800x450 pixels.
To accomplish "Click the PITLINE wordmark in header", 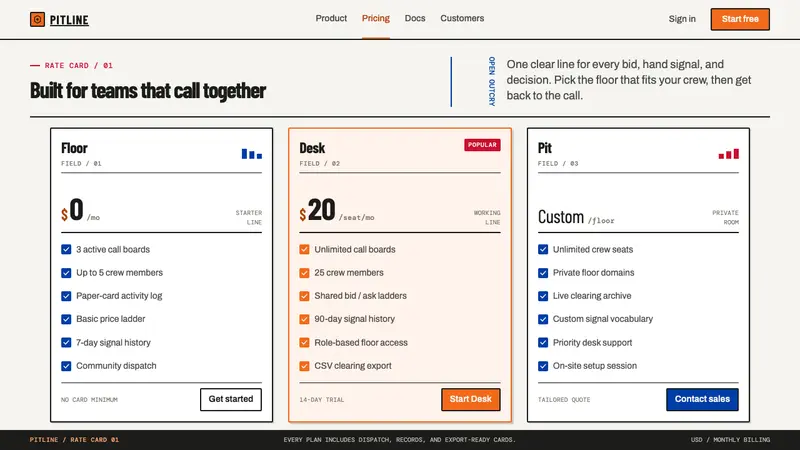I will [x=69, y=20].
